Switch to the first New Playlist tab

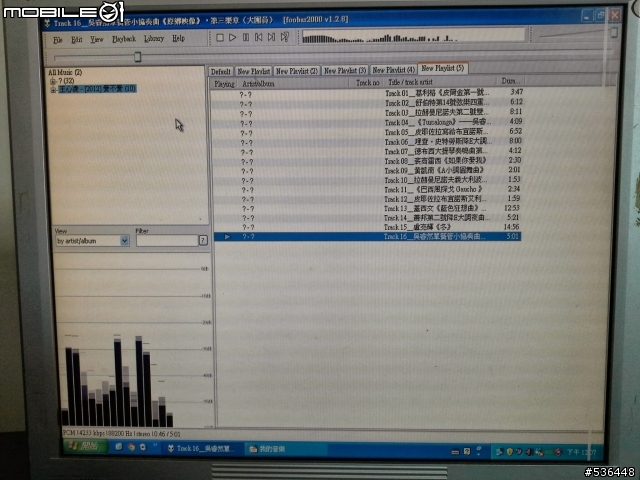click(x=253, y=71)
